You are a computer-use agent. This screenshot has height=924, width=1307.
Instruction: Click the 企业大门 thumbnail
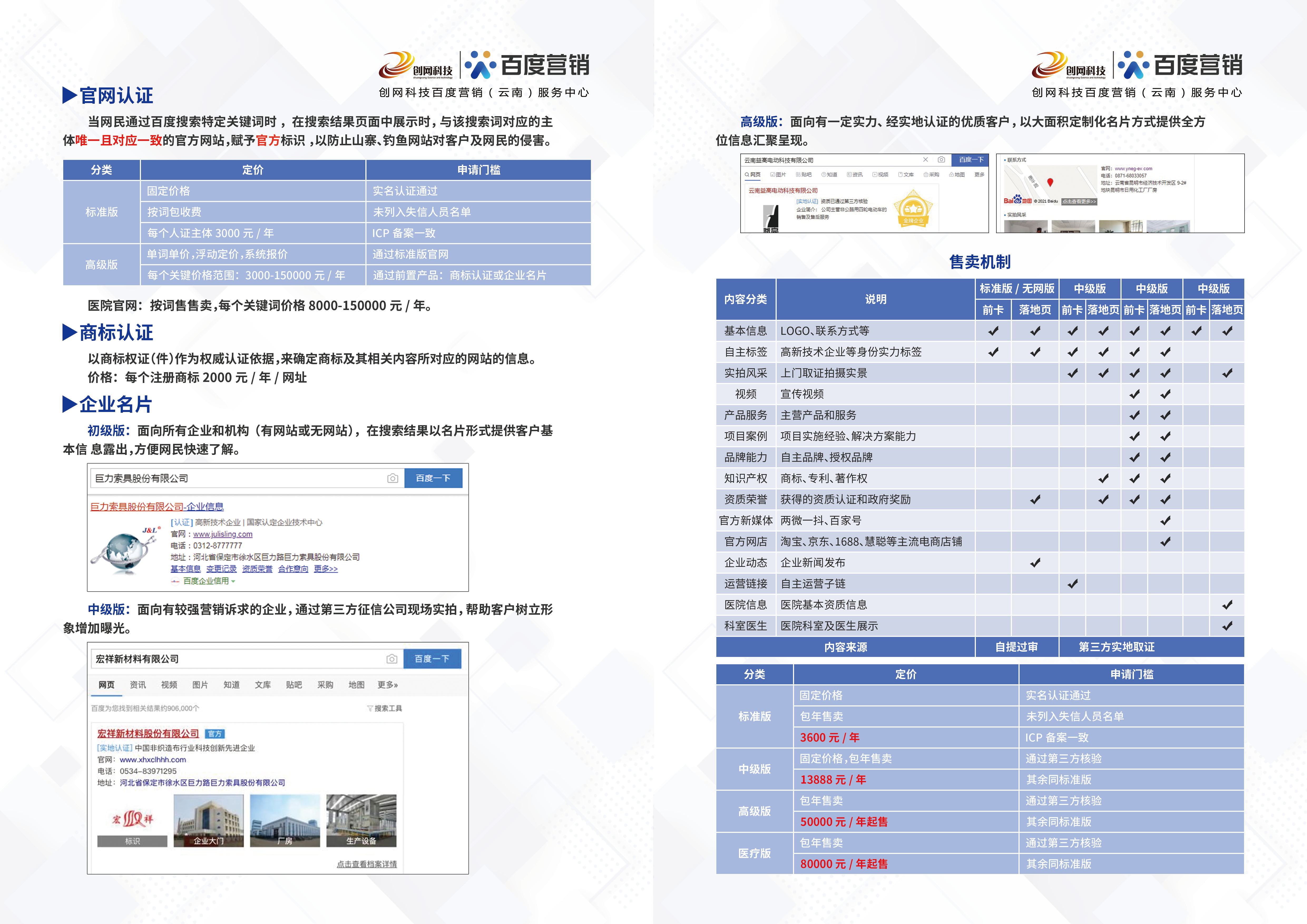click(208, 821)
